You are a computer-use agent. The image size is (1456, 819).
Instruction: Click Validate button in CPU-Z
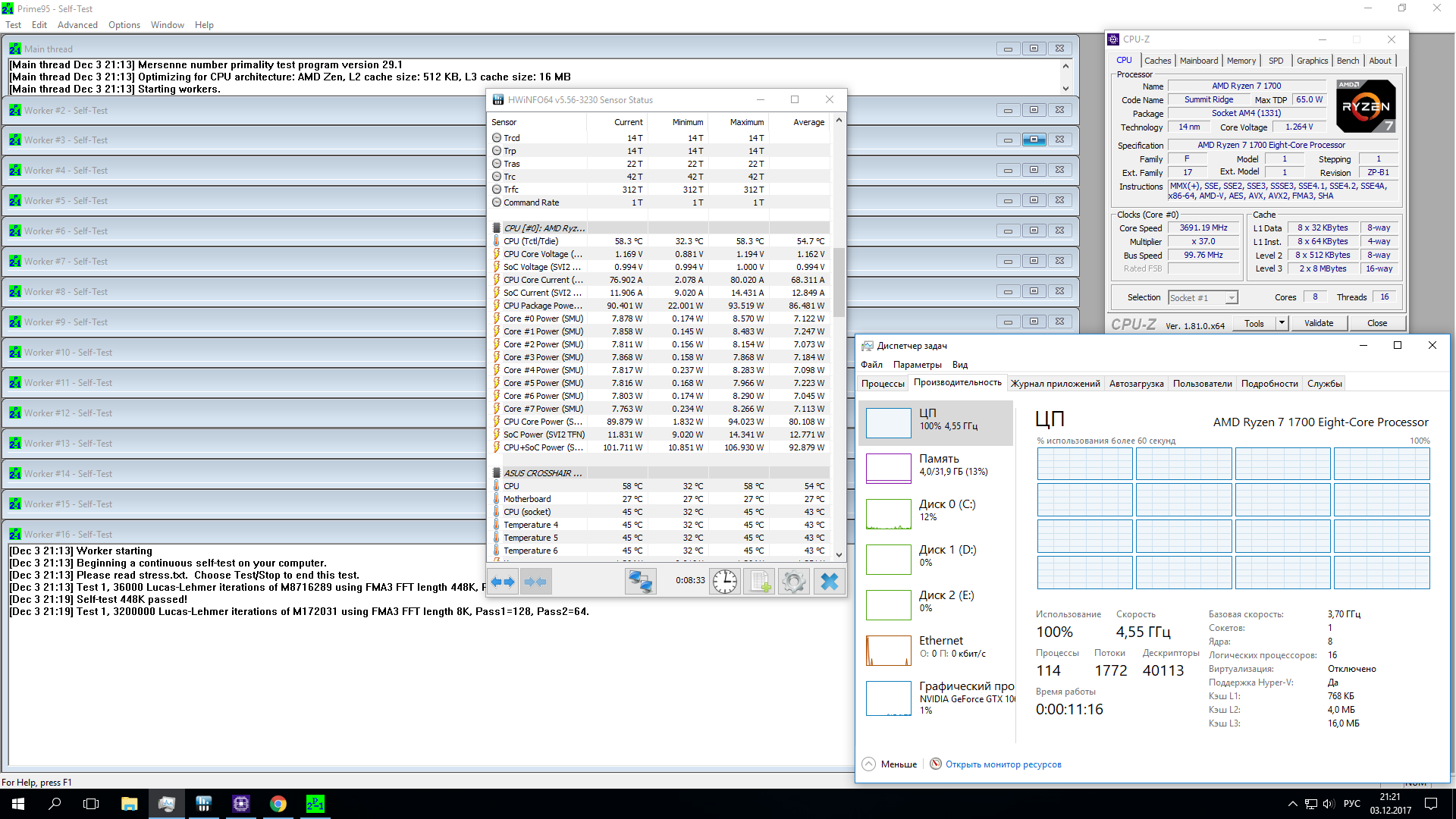click(x=1318, y=323)
